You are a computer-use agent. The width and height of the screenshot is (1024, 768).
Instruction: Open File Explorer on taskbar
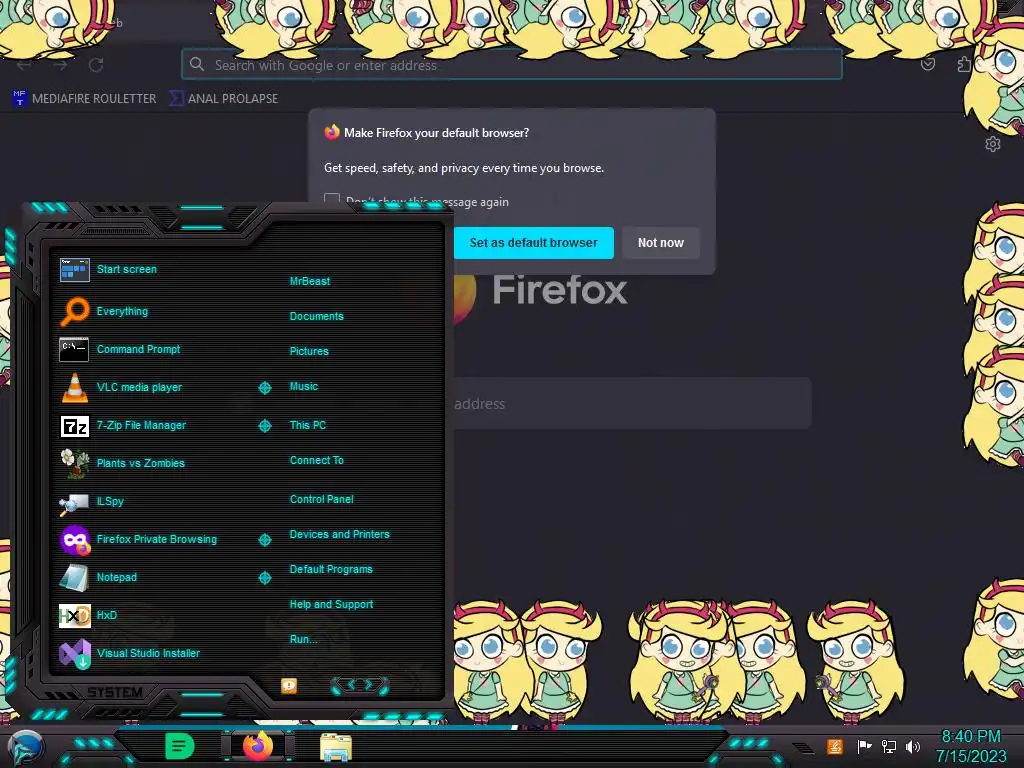coord(336,747)
